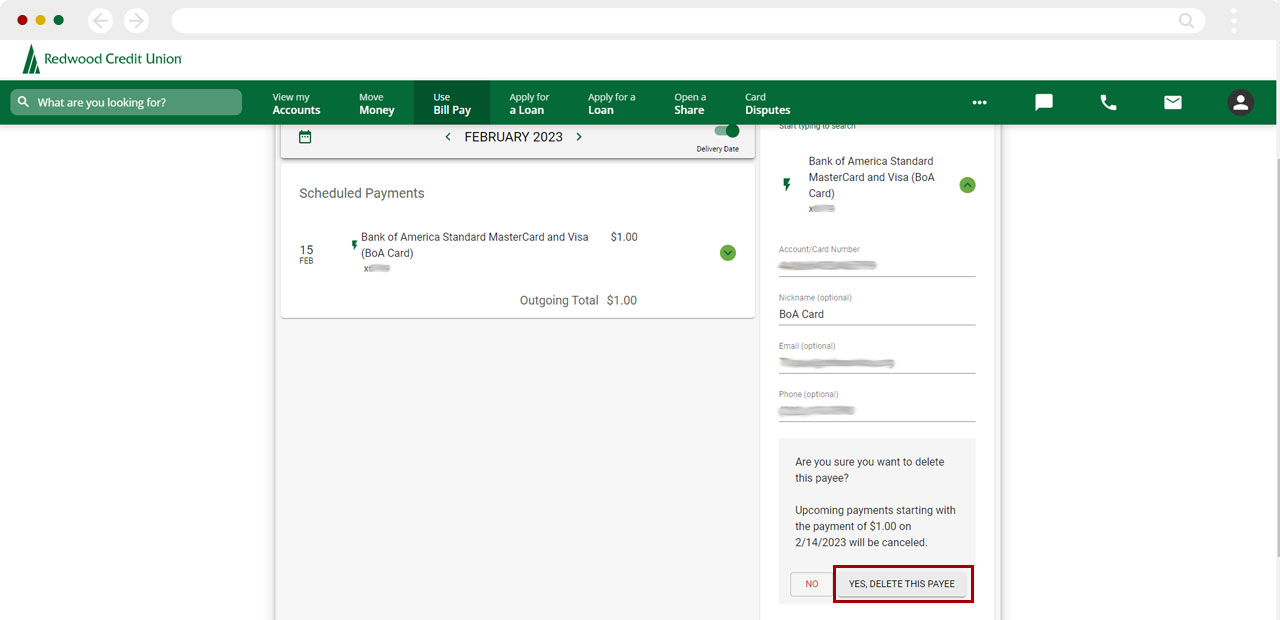
Task: Click the payee name in the scheduled payment row
Action: coord(475,245)
